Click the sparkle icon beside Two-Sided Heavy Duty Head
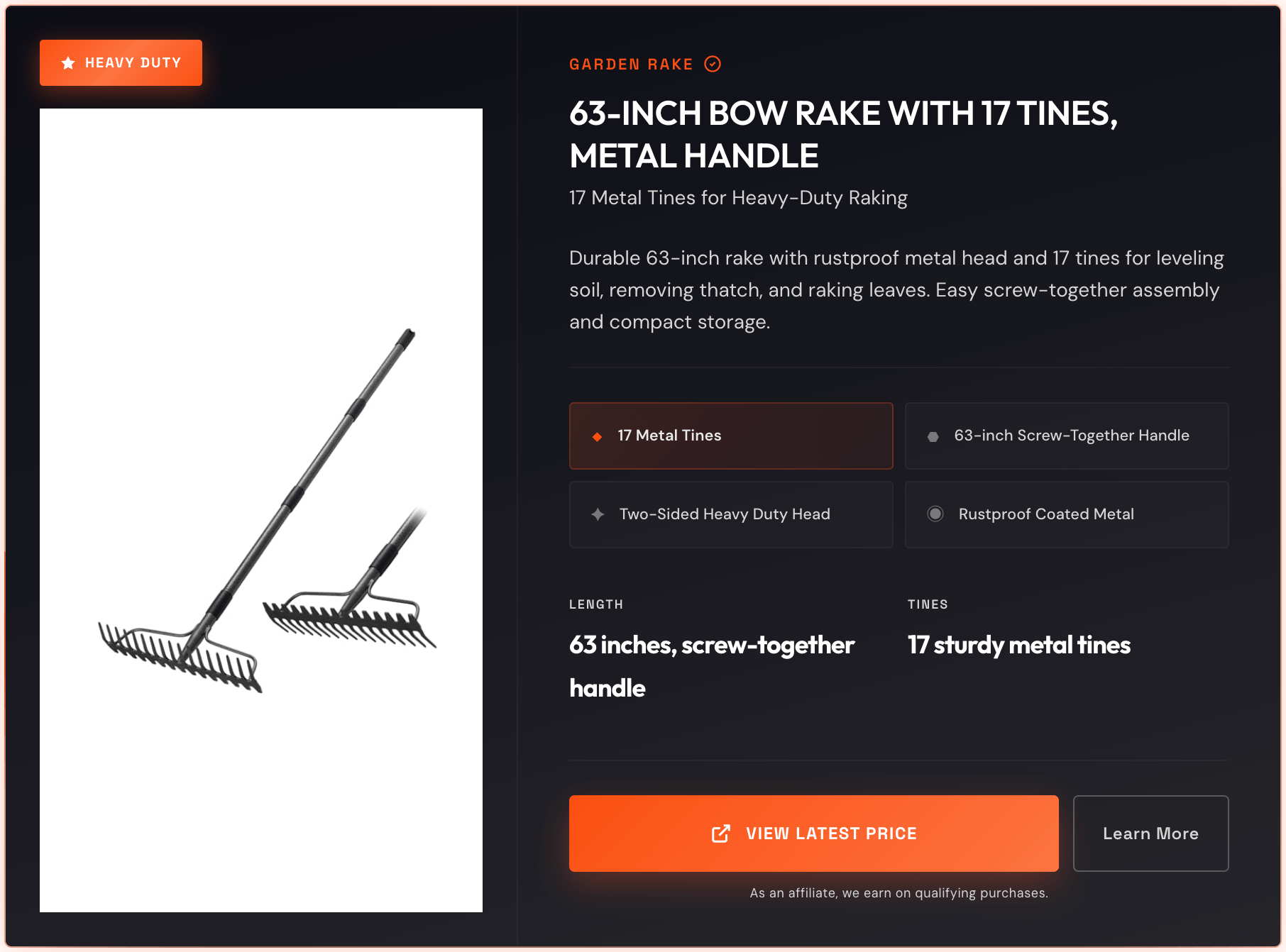Screen dimensions: 1286x952 click(x=598, y=514)
